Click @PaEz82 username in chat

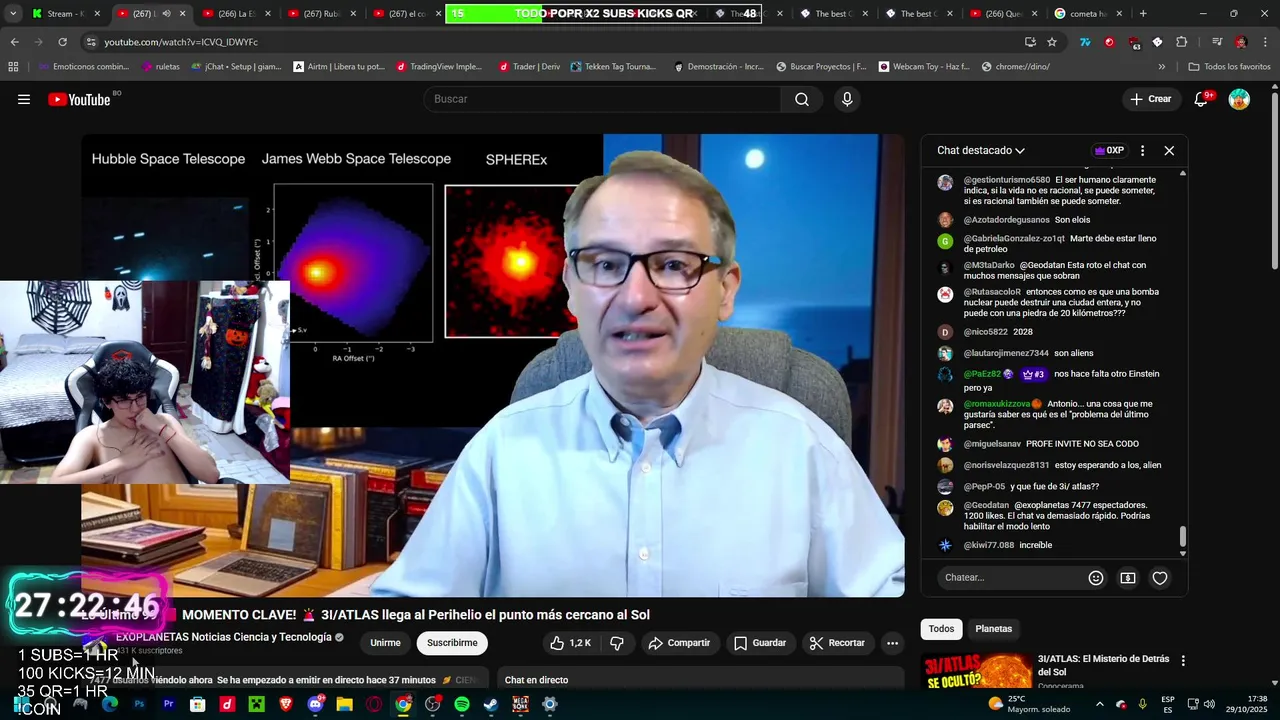(x=982, y=374)
